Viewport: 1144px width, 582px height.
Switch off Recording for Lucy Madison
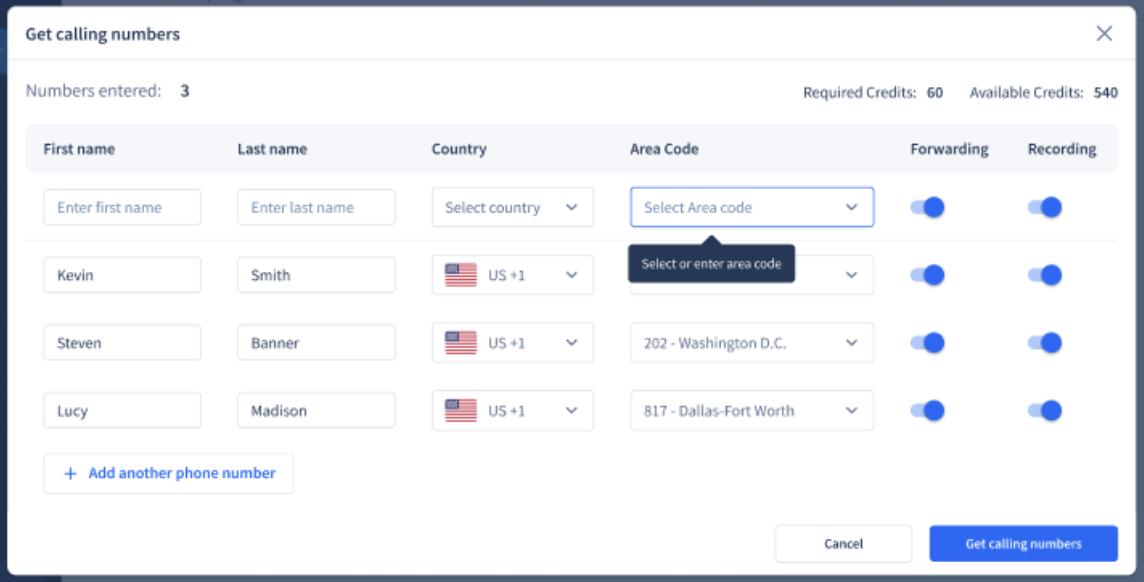[1045, 411]
